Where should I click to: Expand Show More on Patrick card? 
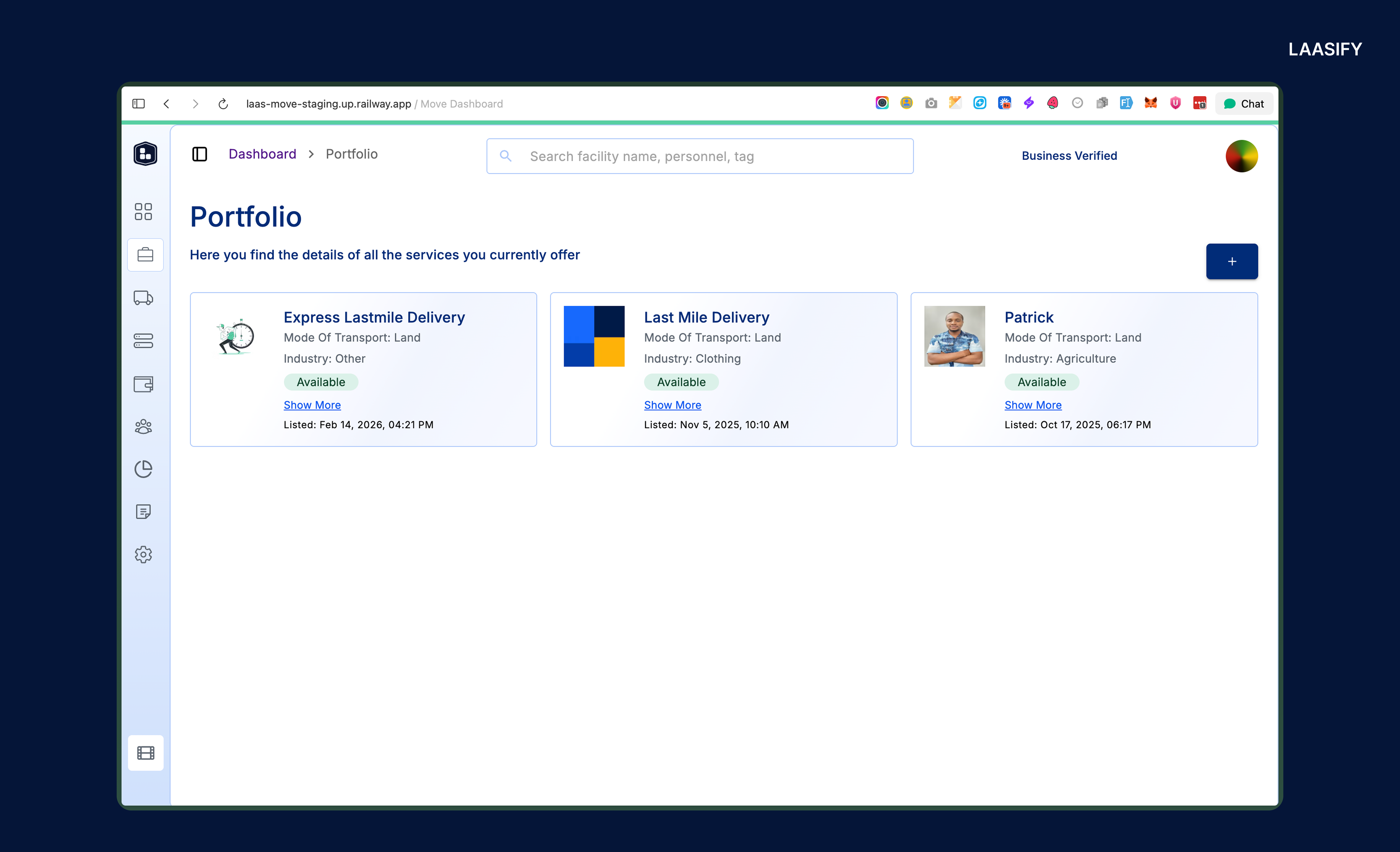(1032, 405)
